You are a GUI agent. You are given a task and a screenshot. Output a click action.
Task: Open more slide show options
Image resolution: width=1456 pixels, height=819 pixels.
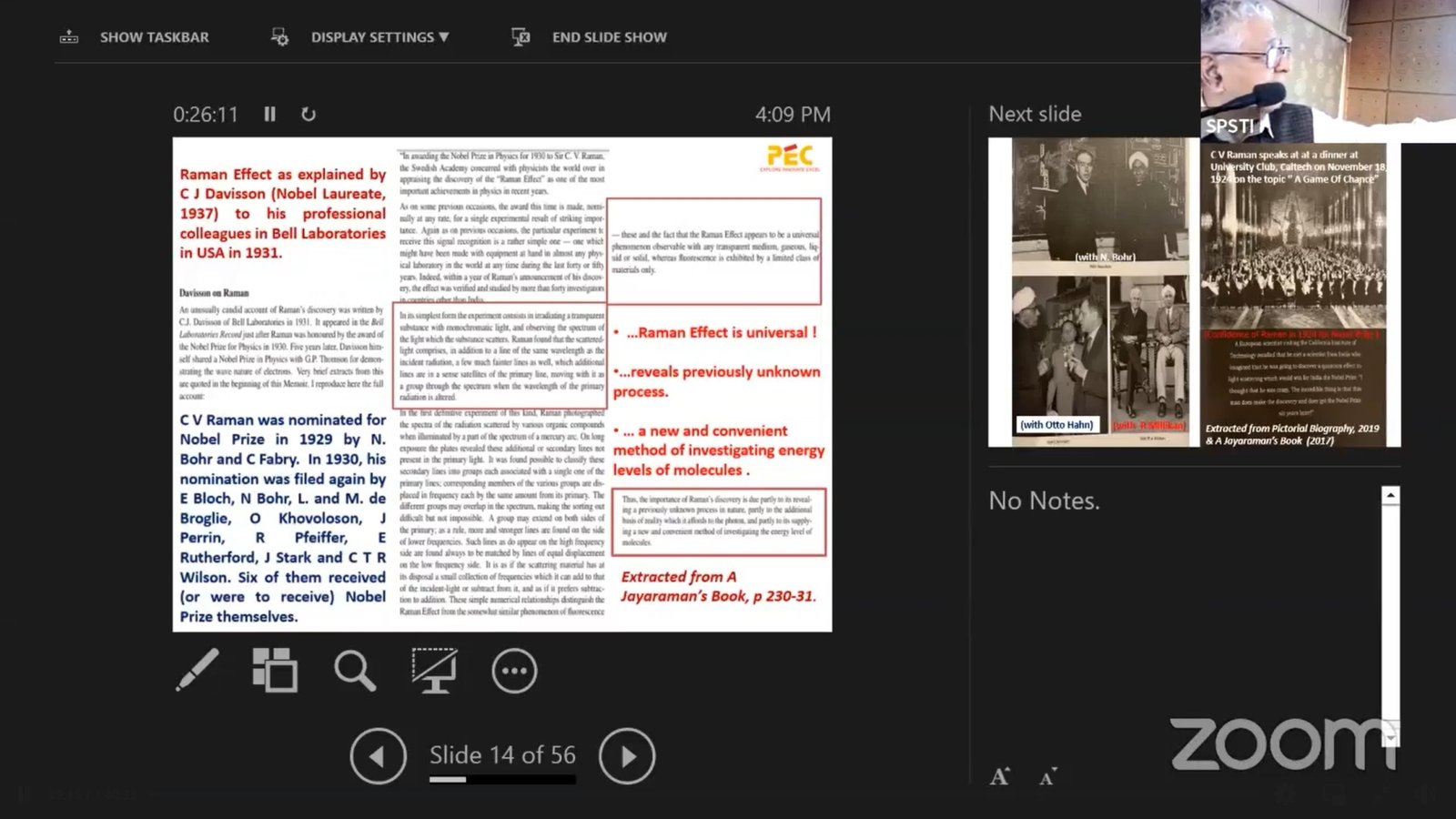[x=514, y=671]
